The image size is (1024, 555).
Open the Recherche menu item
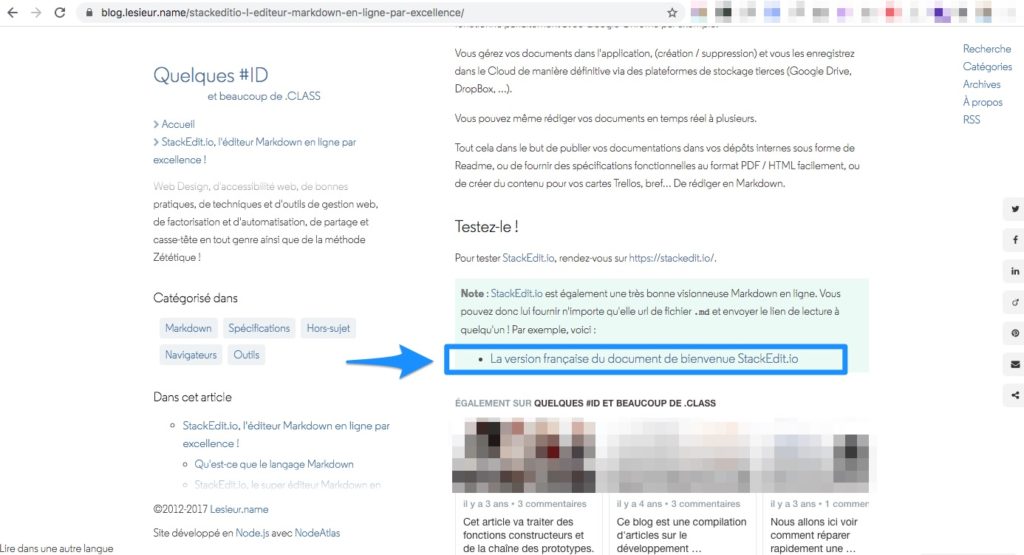click(x=986, y=49)
